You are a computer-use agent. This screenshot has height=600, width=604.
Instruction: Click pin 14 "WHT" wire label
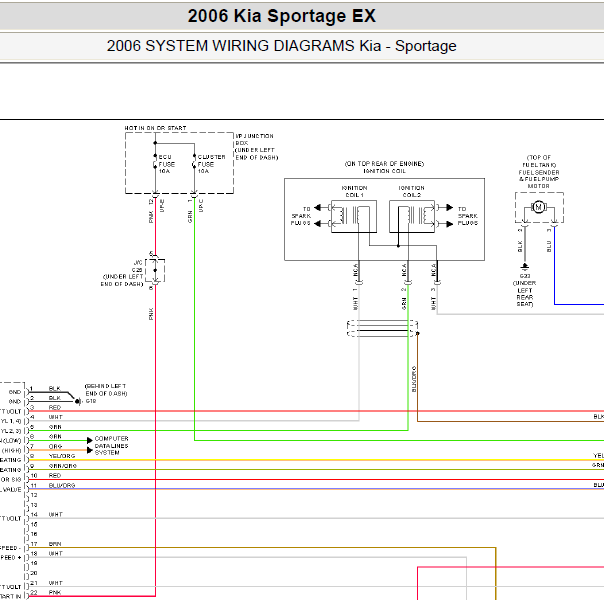[x=55, y=515]
